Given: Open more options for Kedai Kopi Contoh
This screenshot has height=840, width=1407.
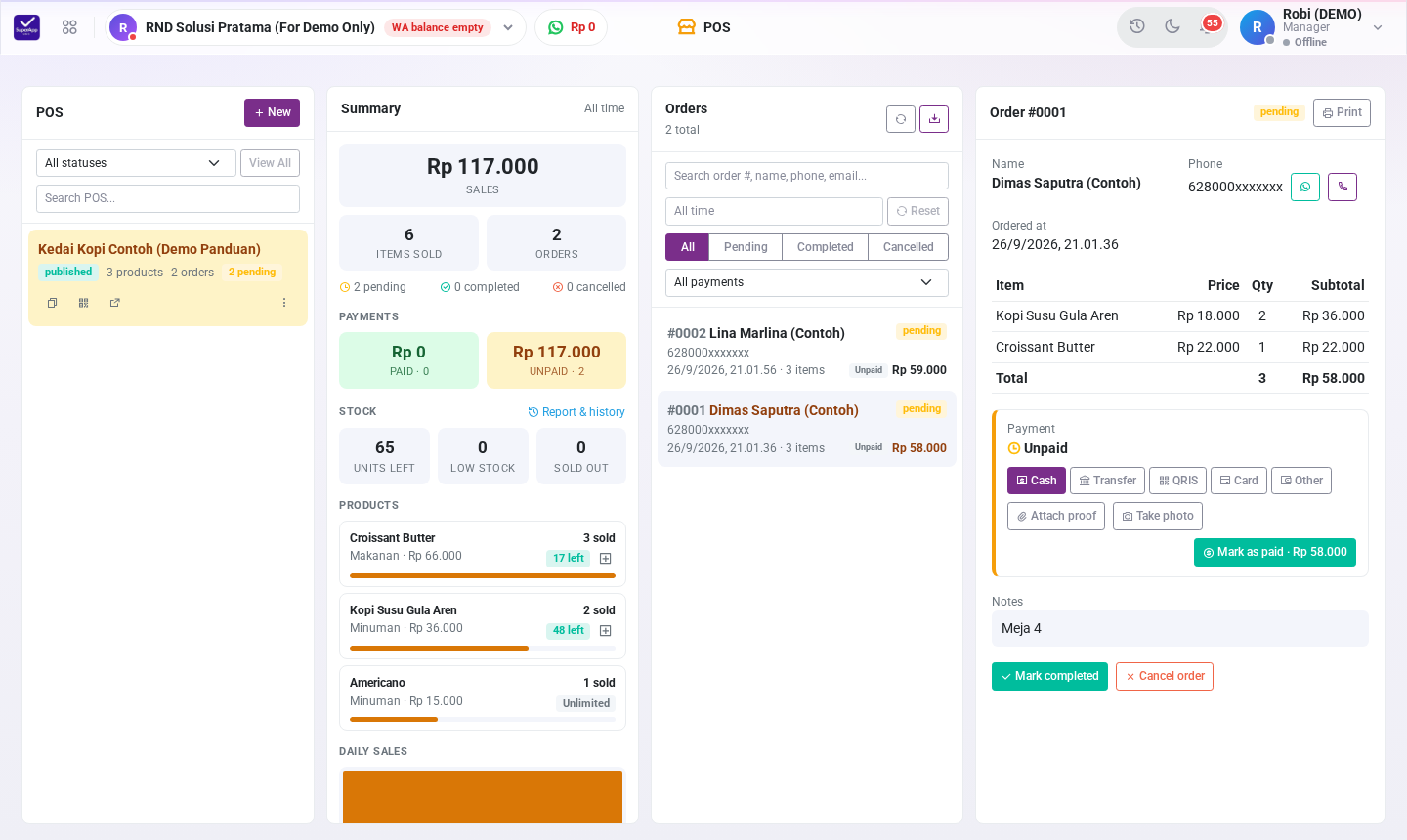Looking at the screenshot, I should tap(284, 303).
